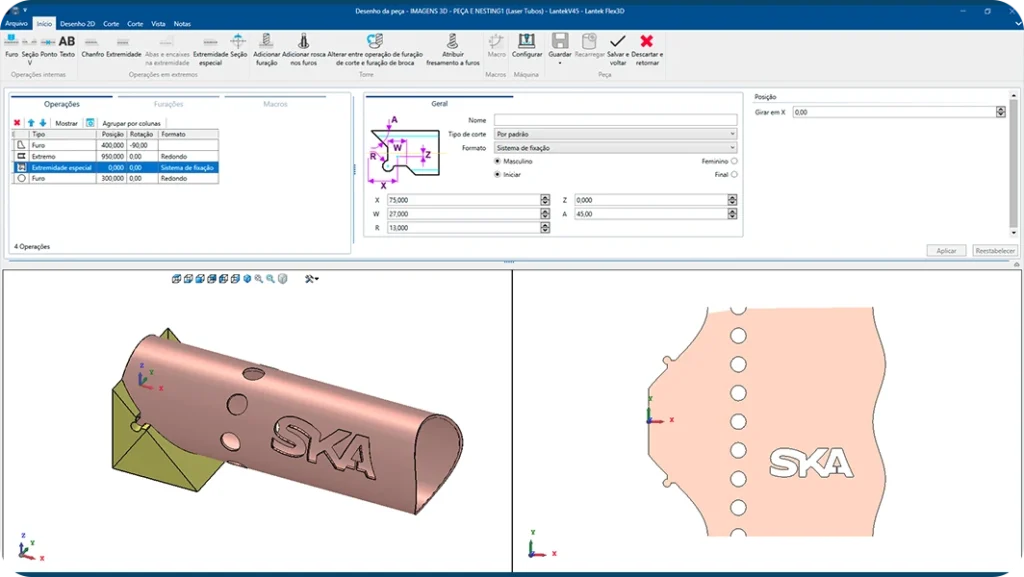This screenshot has height=577, width=1024.
Task: Click Adicionar furação icon
Action: [266, 47]
